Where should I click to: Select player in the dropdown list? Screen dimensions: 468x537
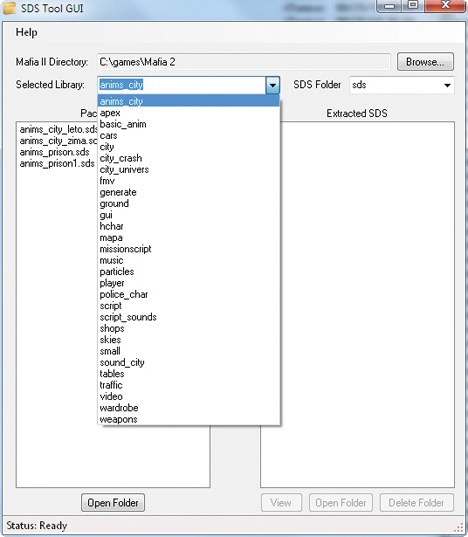pos(189,283)
